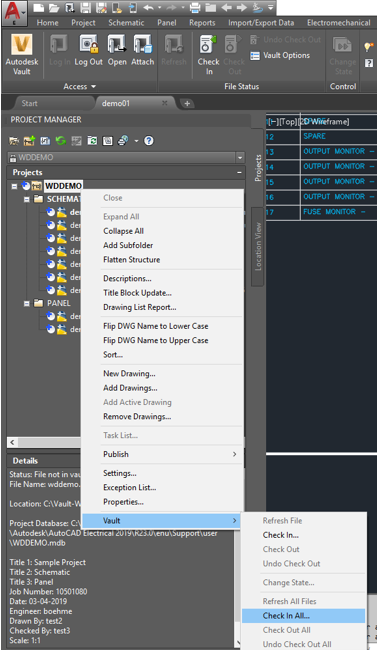
Task: Switch to the Panel ribbon tab
Action: tap(167, 23)
